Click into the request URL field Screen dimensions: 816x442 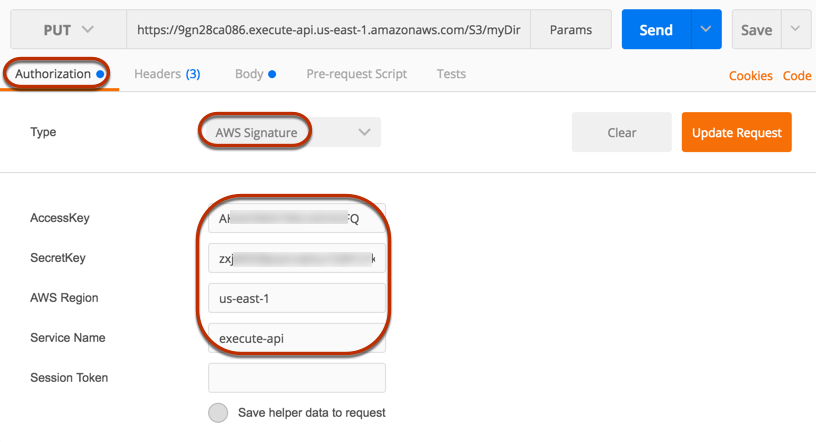pos(328,30)
